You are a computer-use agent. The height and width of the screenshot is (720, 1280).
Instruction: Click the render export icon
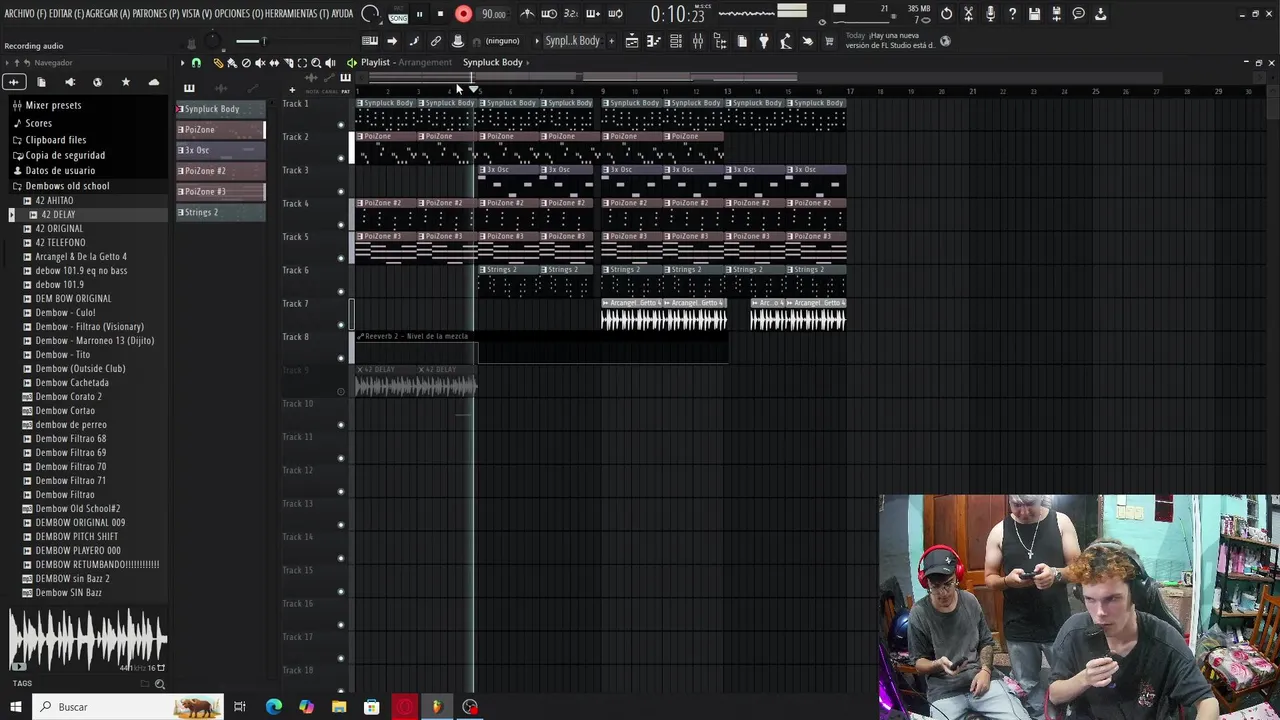(x=1056, y=14)
